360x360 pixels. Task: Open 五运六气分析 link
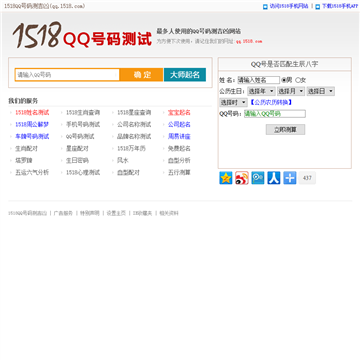click(32, 173)
